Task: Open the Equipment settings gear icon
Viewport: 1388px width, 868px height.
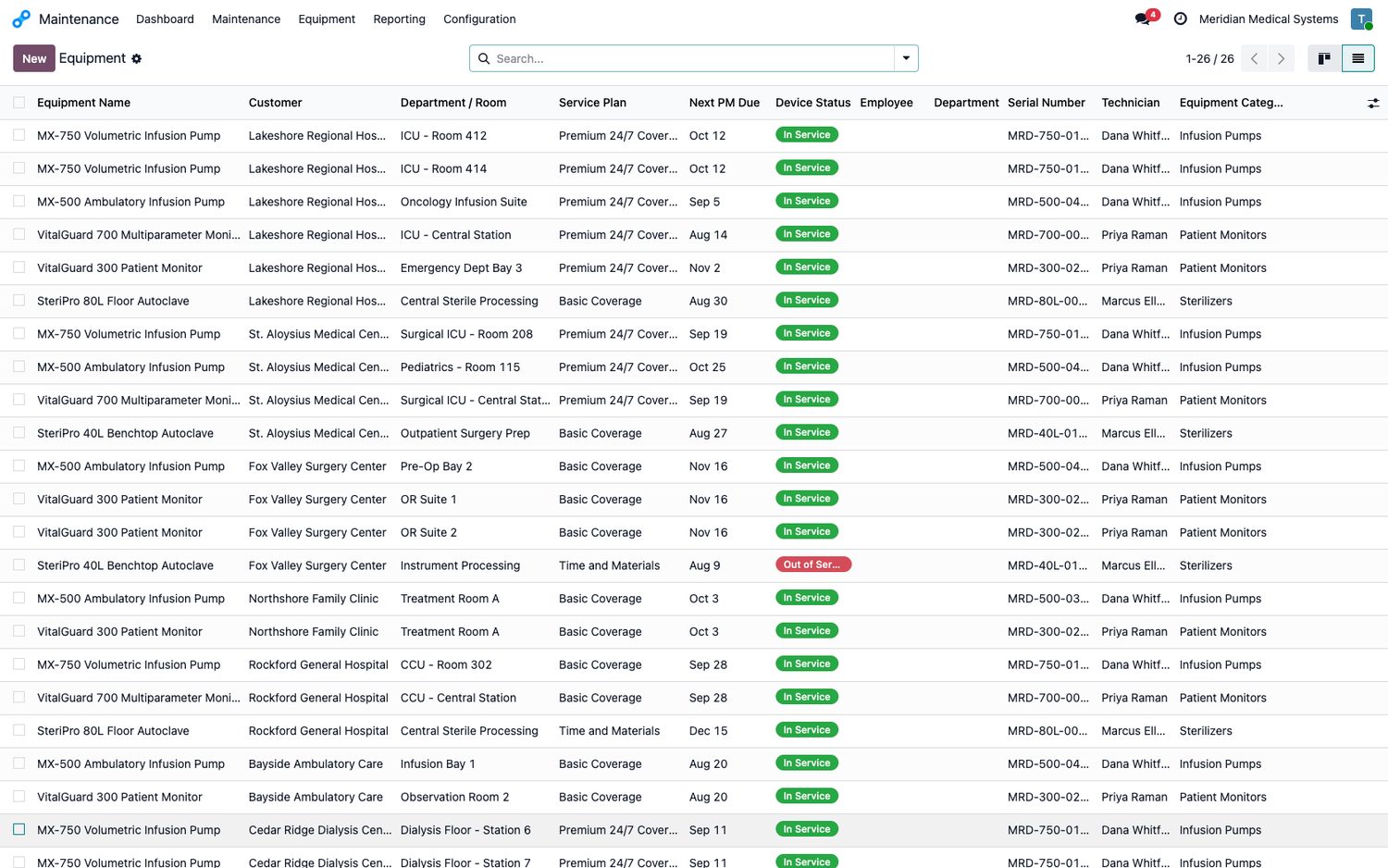Action: (136, 58)
